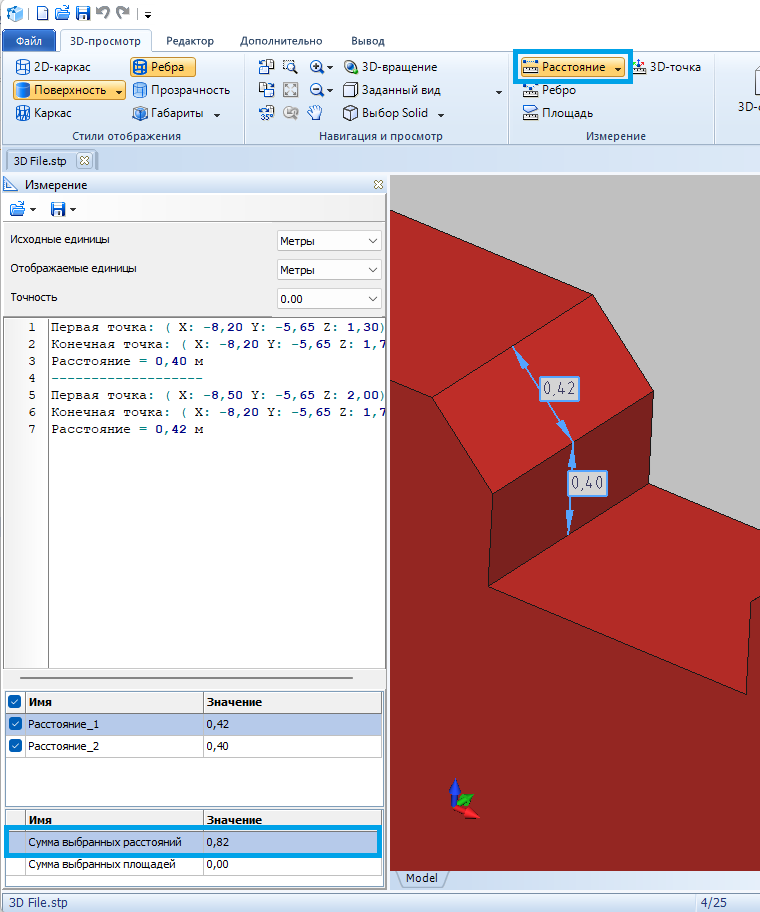This screenshot has height=912, width=760.
Task: Uncheck the Расстояние_2 checkbox
Action: [x=15, y=746]
